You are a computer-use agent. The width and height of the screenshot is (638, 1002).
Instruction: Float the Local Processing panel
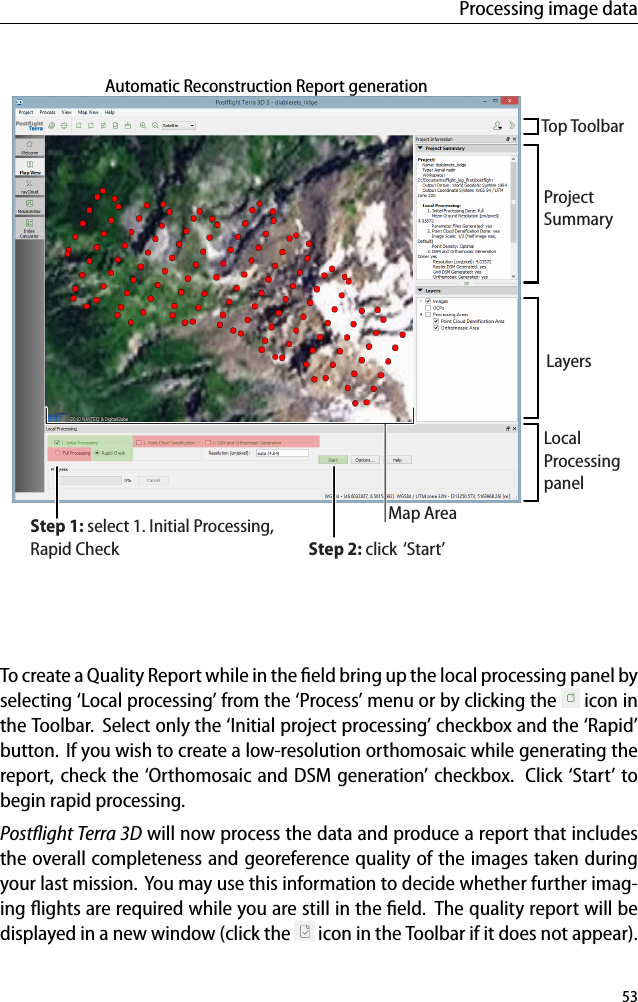click(x=508, y=429)
